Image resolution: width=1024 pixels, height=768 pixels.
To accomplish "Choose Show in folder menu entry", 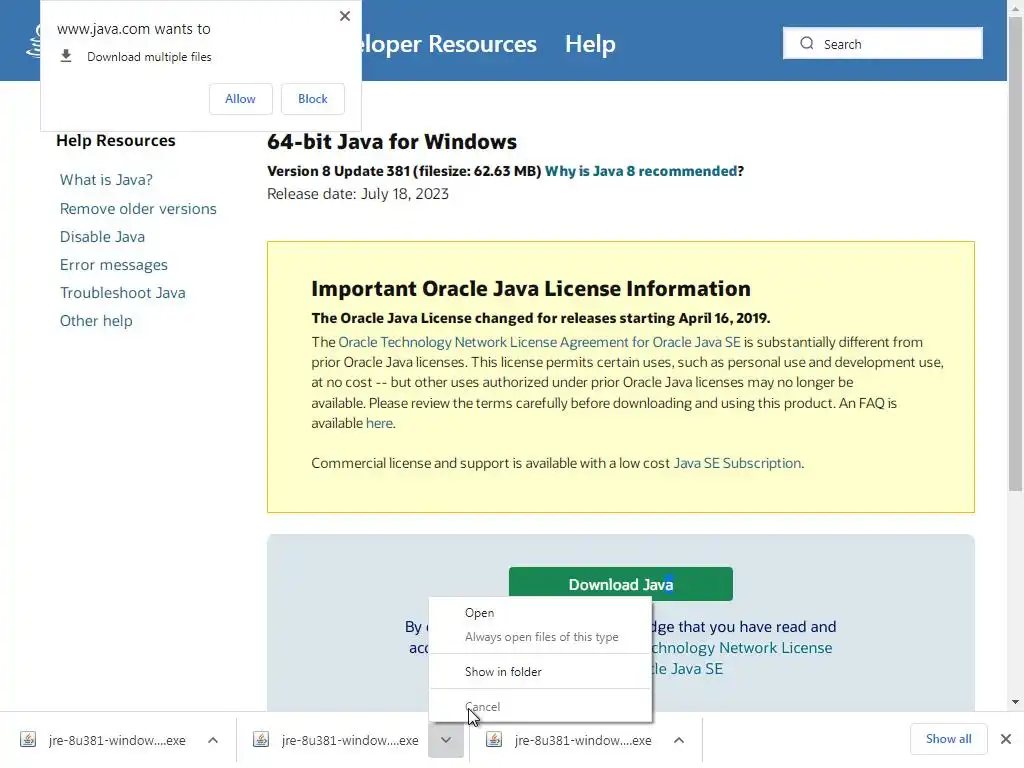I will click(540, 671).
